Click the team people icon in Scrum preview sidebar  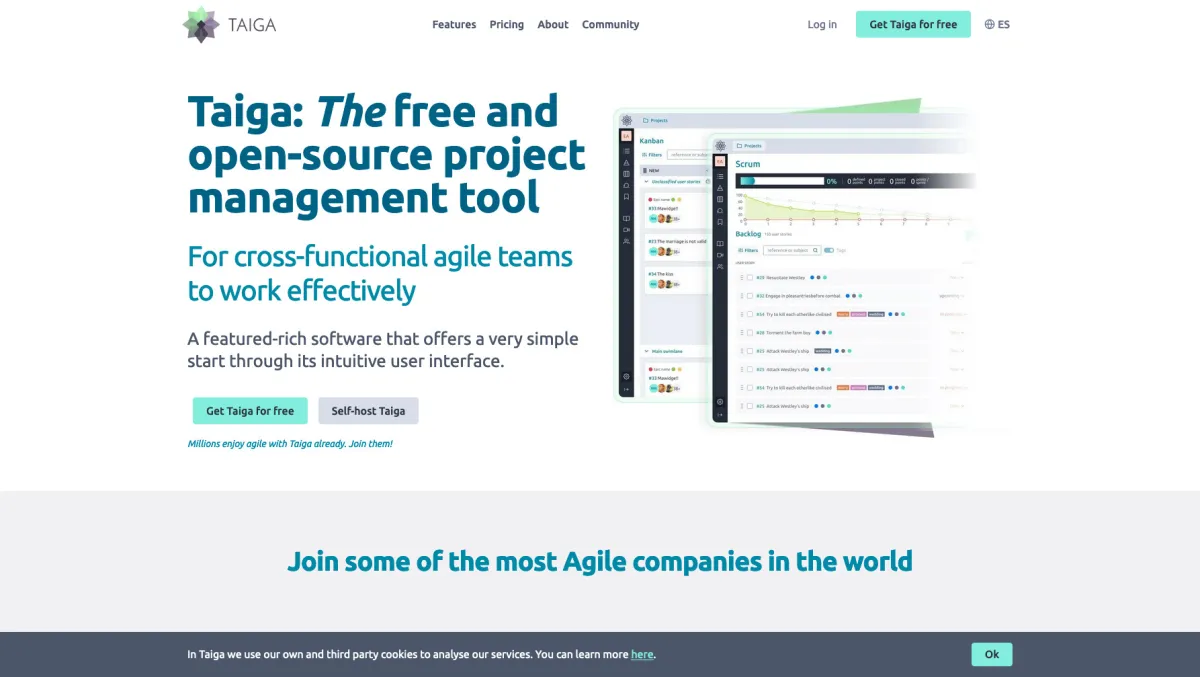pyautogui.click(x=720, y=266)
